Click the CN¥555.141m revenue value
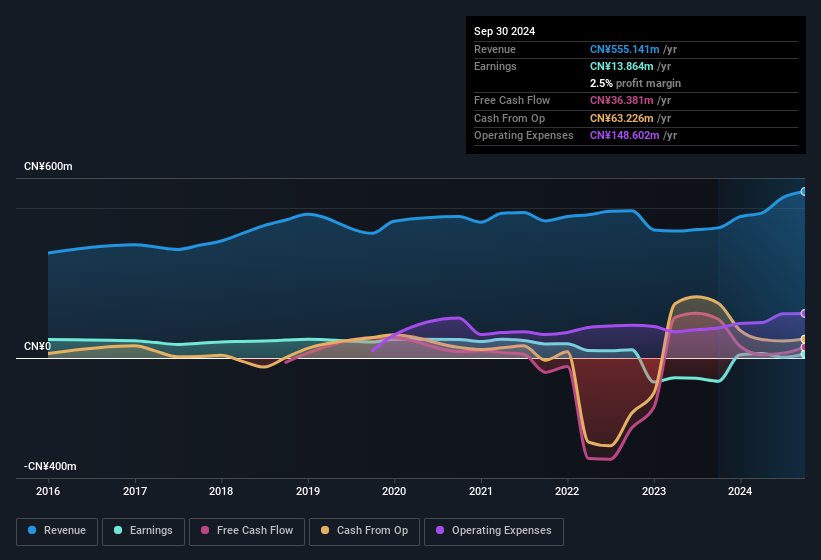This screenshot has width=821, height=560. [x=625, y=49]
